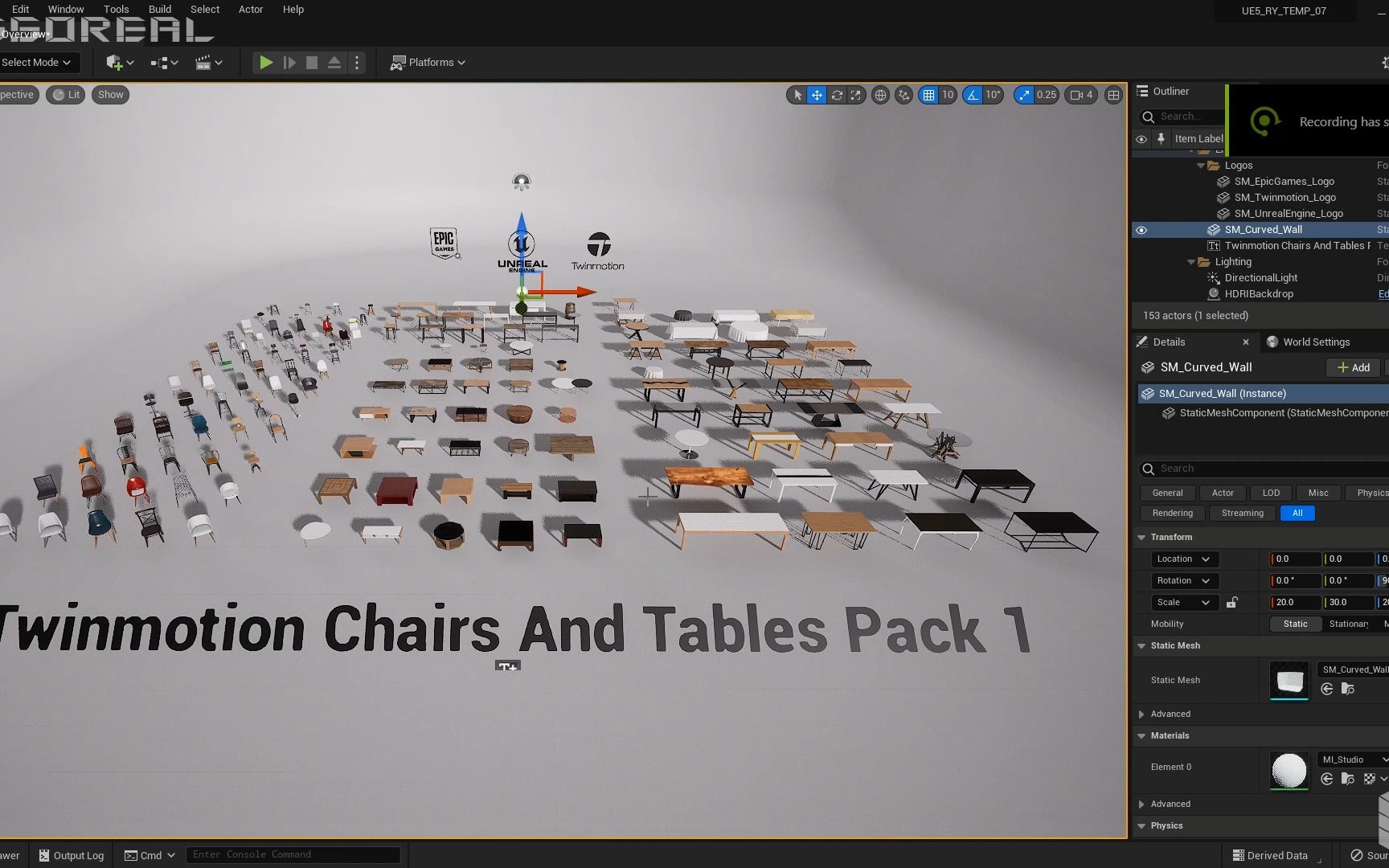This screenshot has height=868, width=1389.
Task: Click the Eject playback button
Action: click(334, 62)
